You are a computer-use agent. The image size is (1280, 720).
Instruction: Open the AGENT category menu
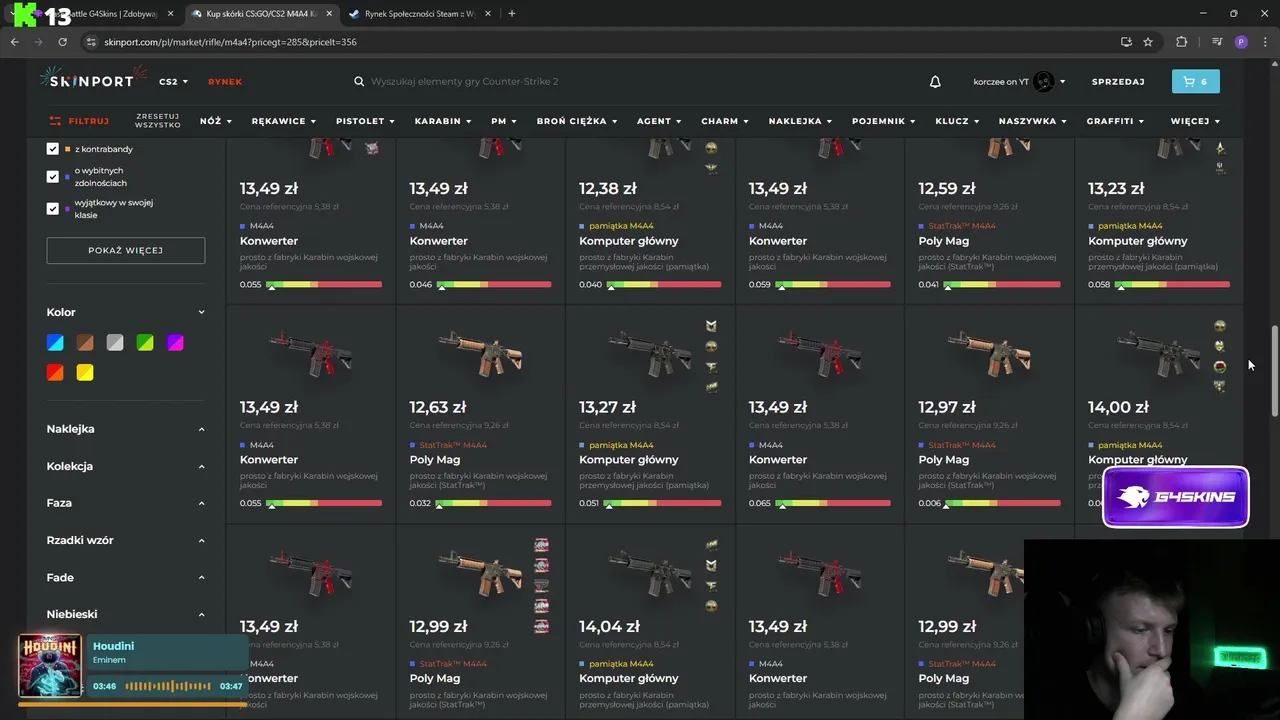click(x=659, y=121)
